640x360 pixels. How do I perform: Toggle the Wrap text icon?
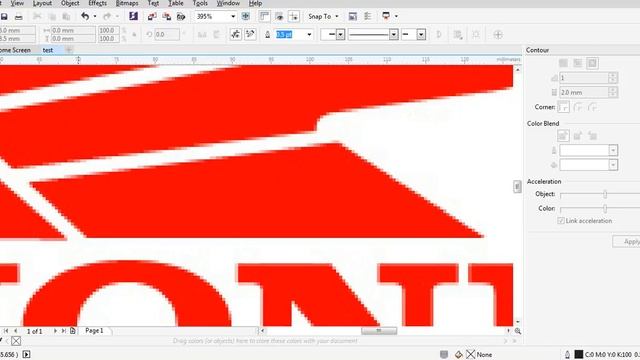(458, 35)
